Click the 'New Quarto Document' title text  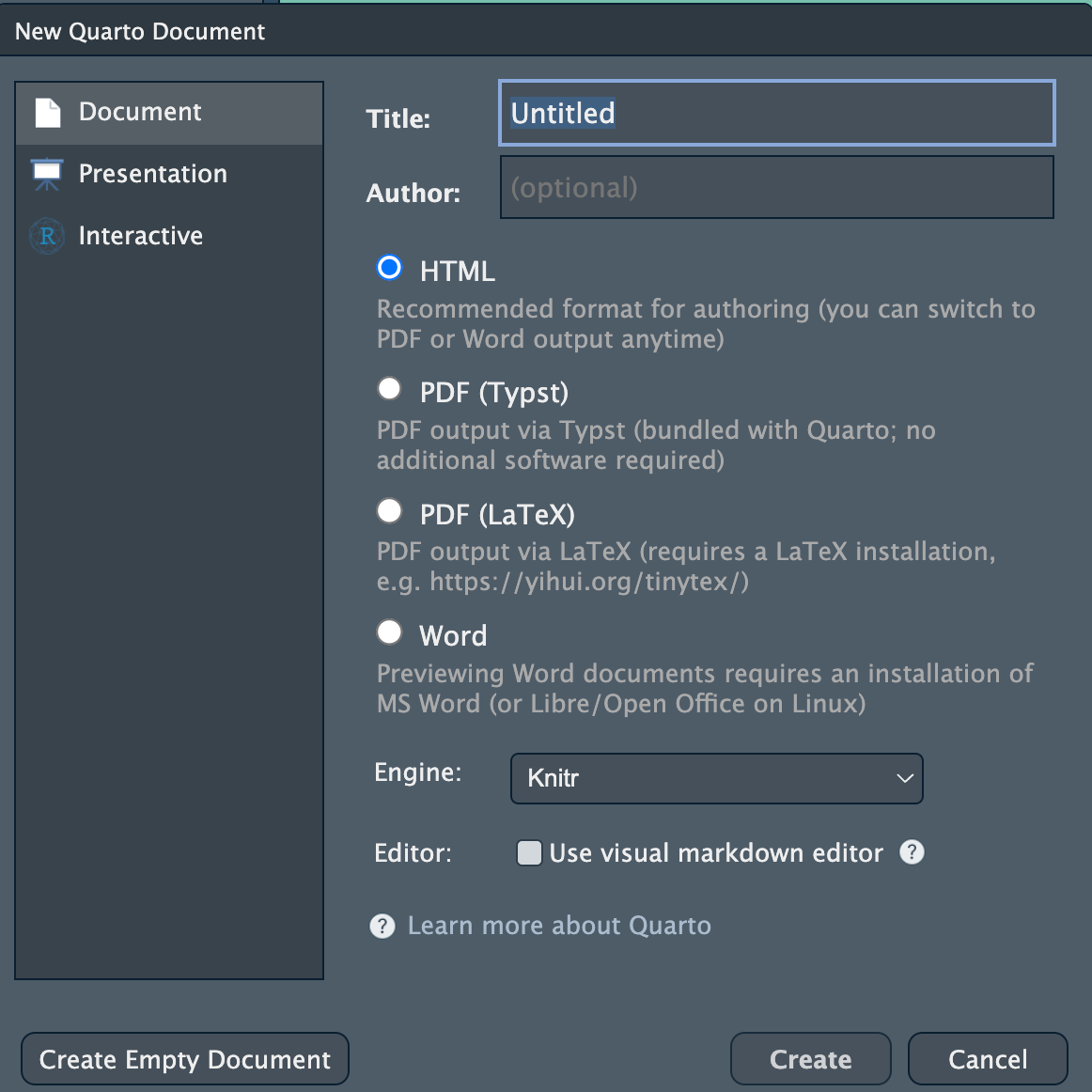(140, 31)
